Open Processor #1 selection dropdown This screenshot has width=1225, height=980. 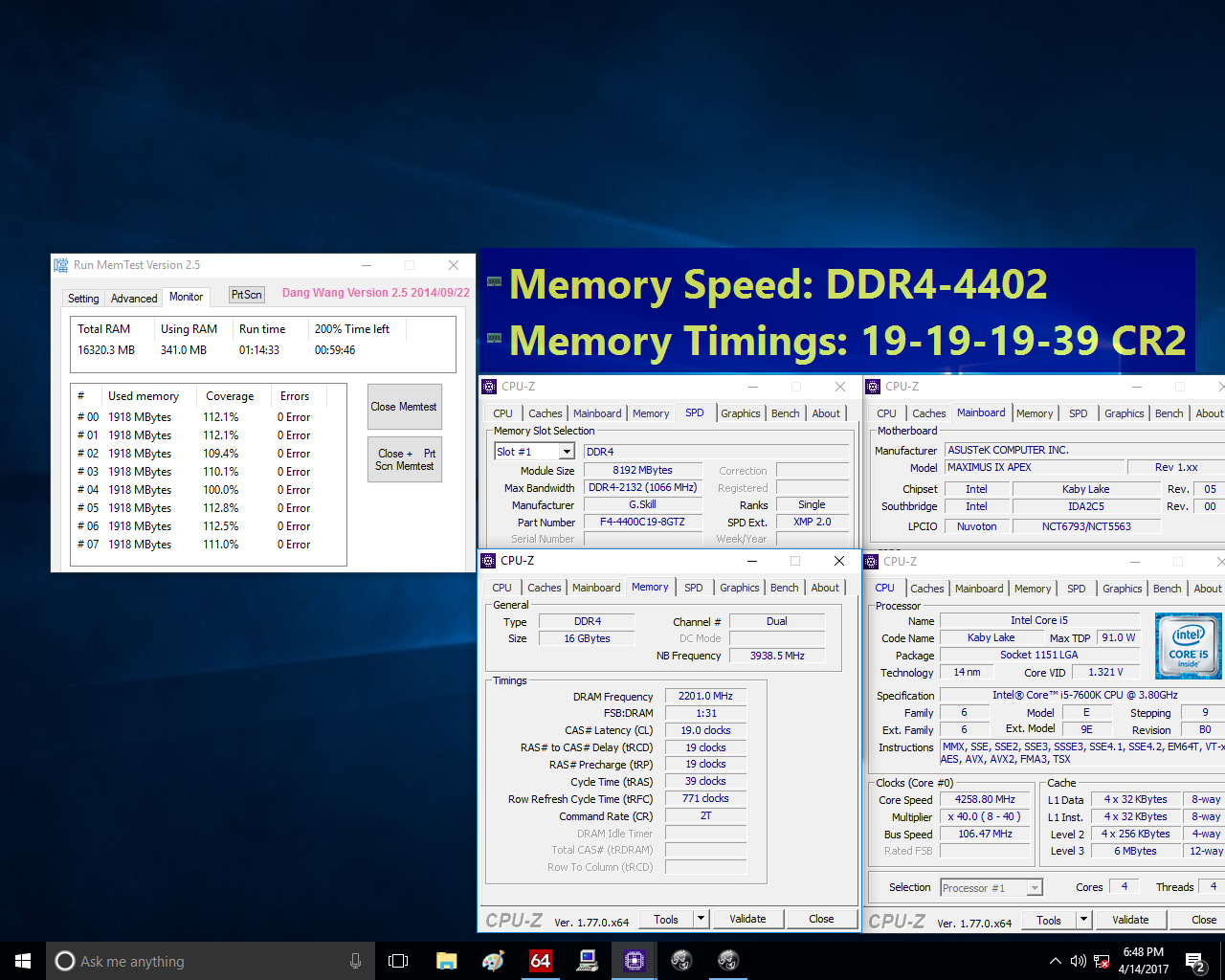pos(1034,888)
